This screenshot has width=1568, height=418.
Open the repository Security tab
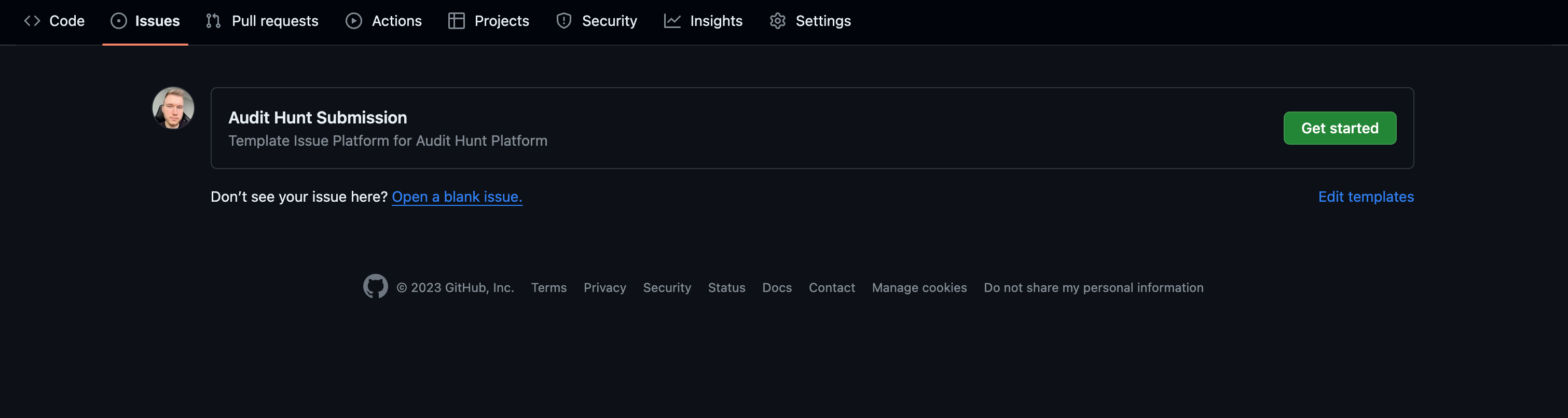coord(597,21)
